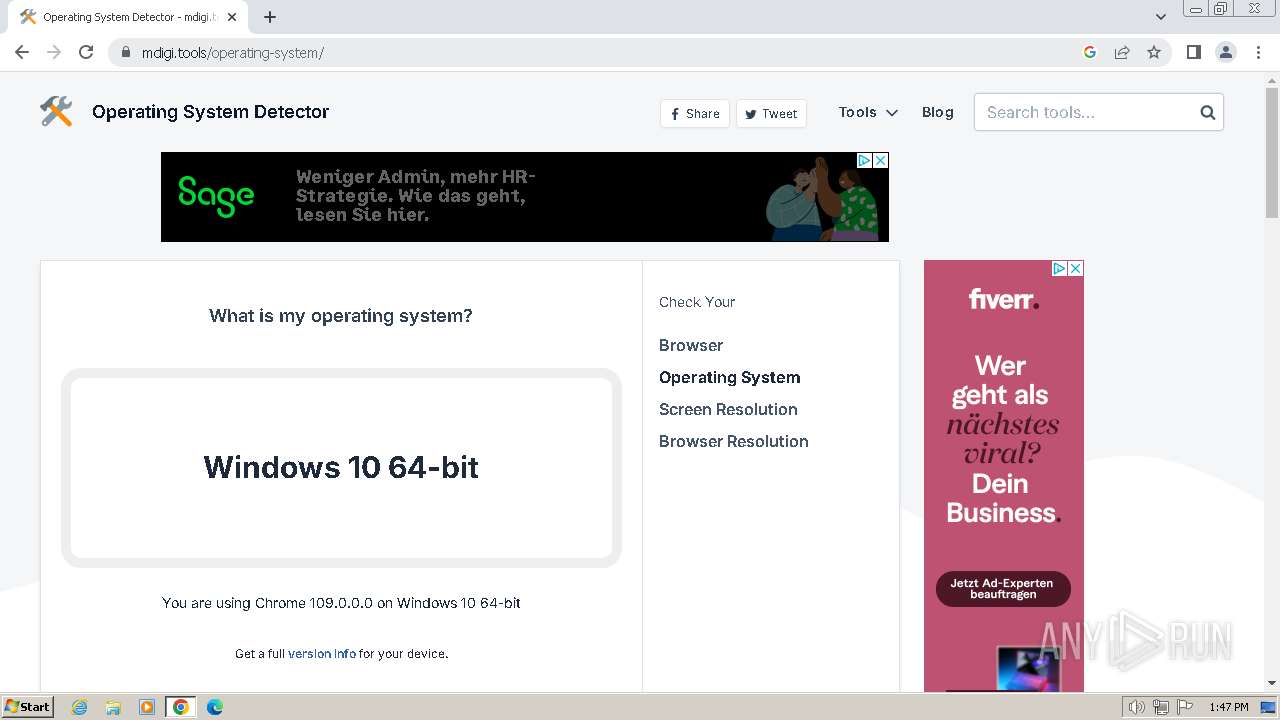
Task: Click the taskbar clock showing 1:47 PM
Action: tap(1229, 707)
